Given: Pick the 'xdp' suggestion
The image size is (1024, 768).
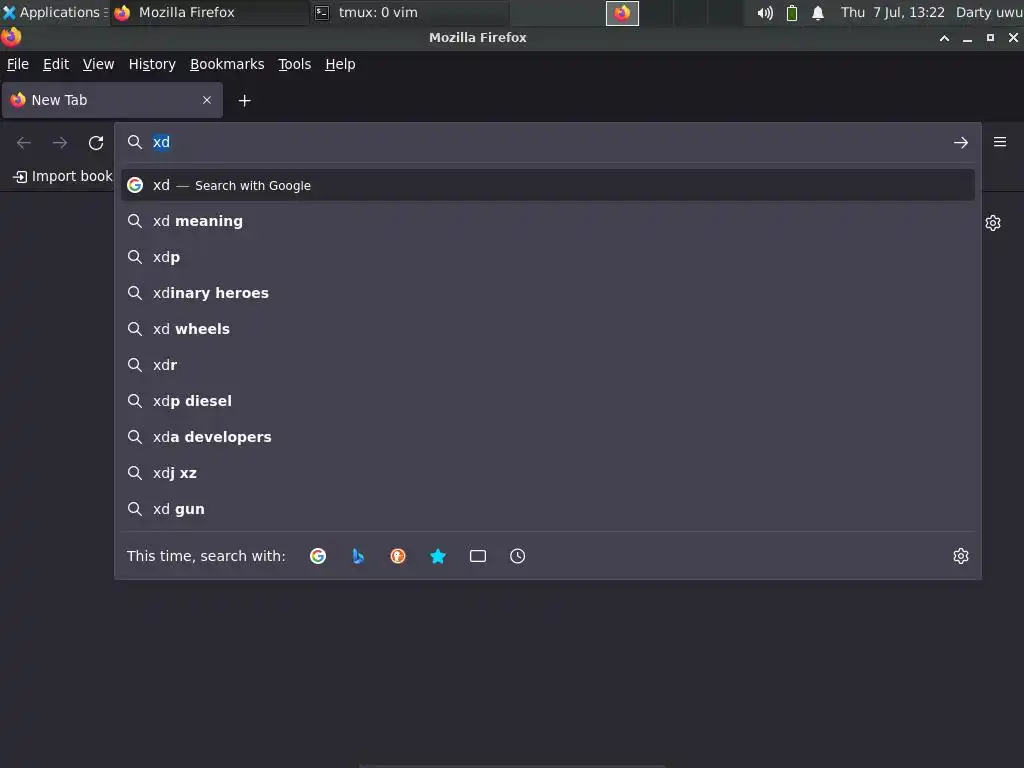Looking at the screenshot, I should pos(547,257).
